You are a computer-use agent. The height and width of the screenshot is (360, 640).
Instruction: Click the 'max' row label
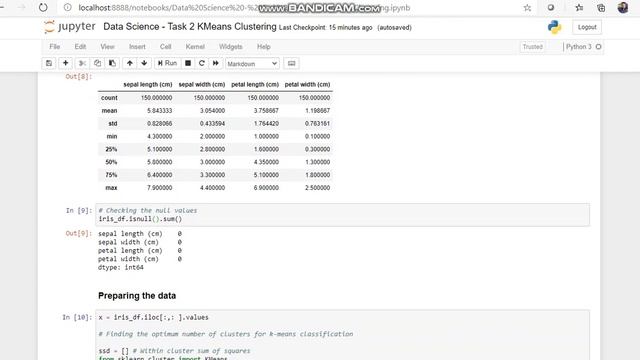[x=111, y=188]
